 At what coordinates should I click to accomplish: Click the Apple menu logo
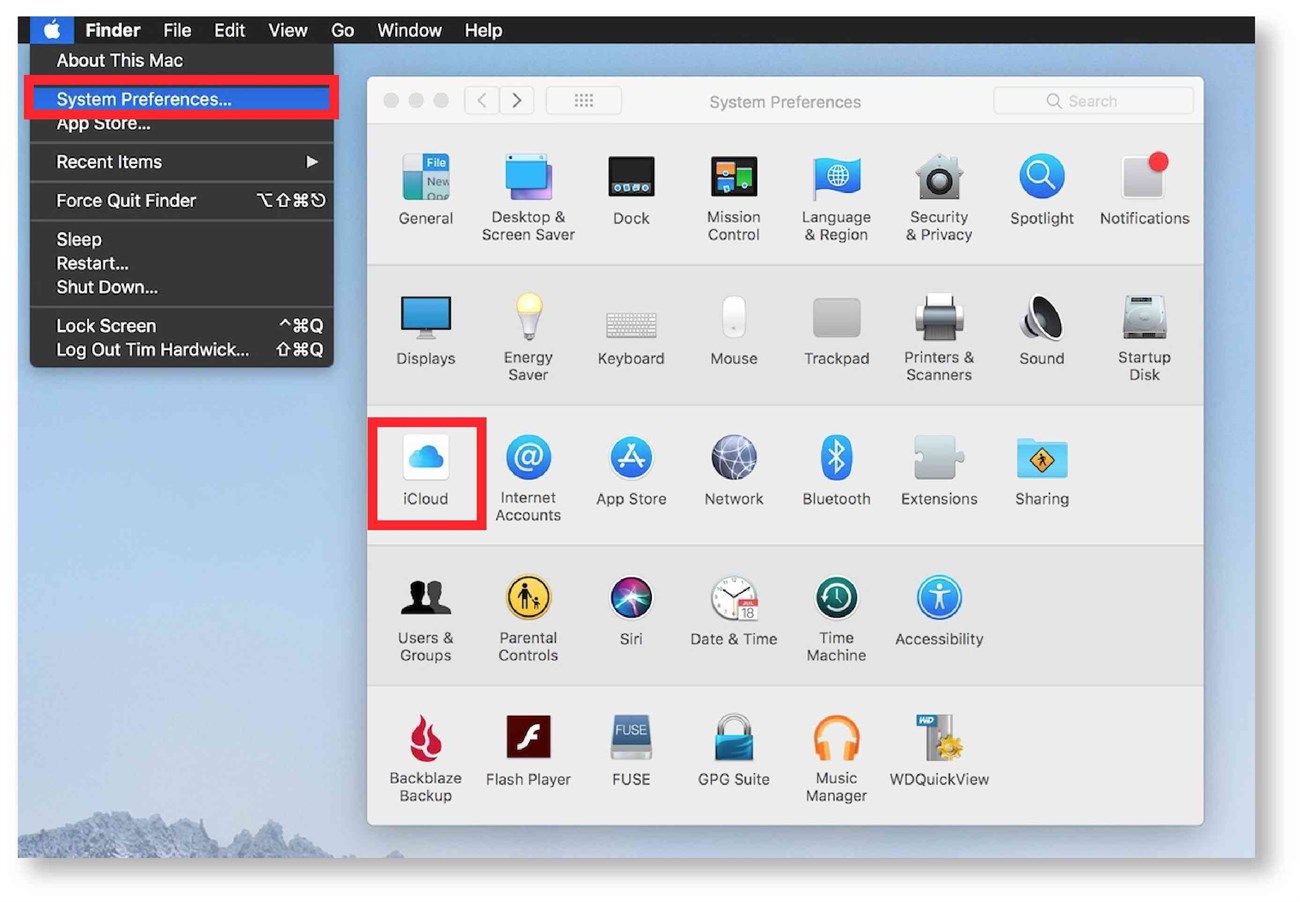(x=52, y=30)
